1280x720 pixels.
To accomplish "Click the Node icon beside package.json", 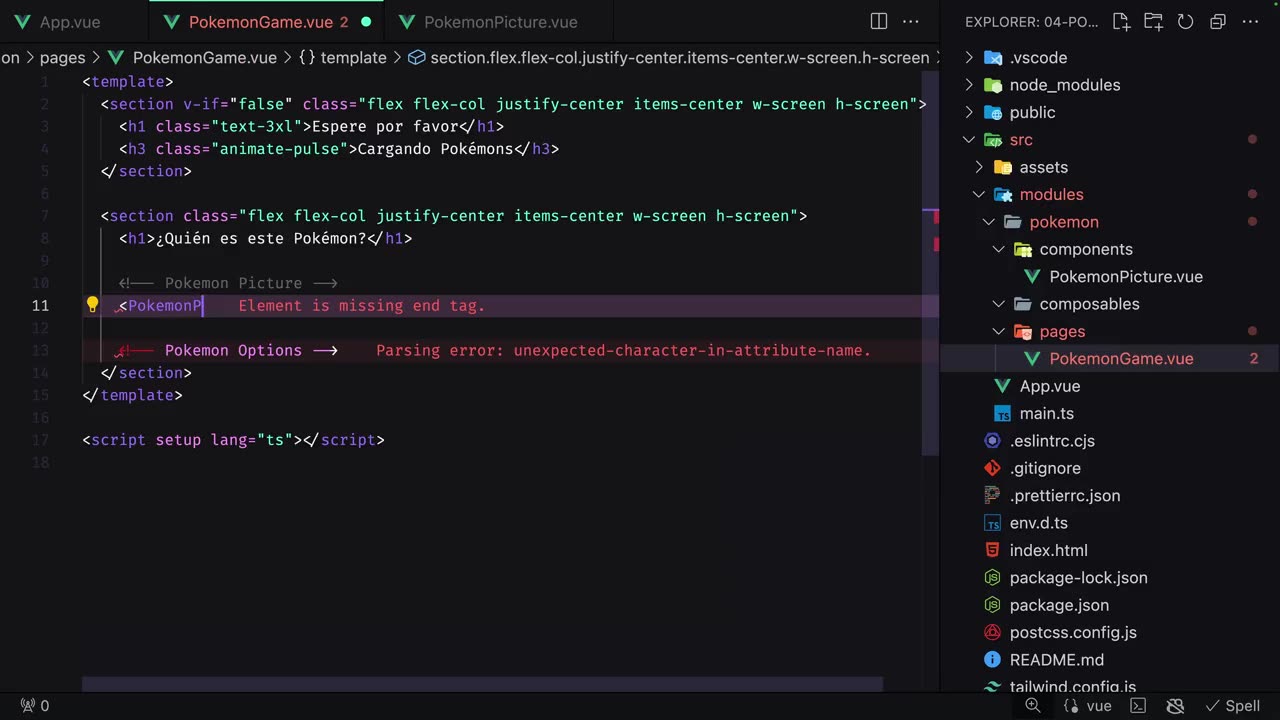I will [x=992, y=605].
